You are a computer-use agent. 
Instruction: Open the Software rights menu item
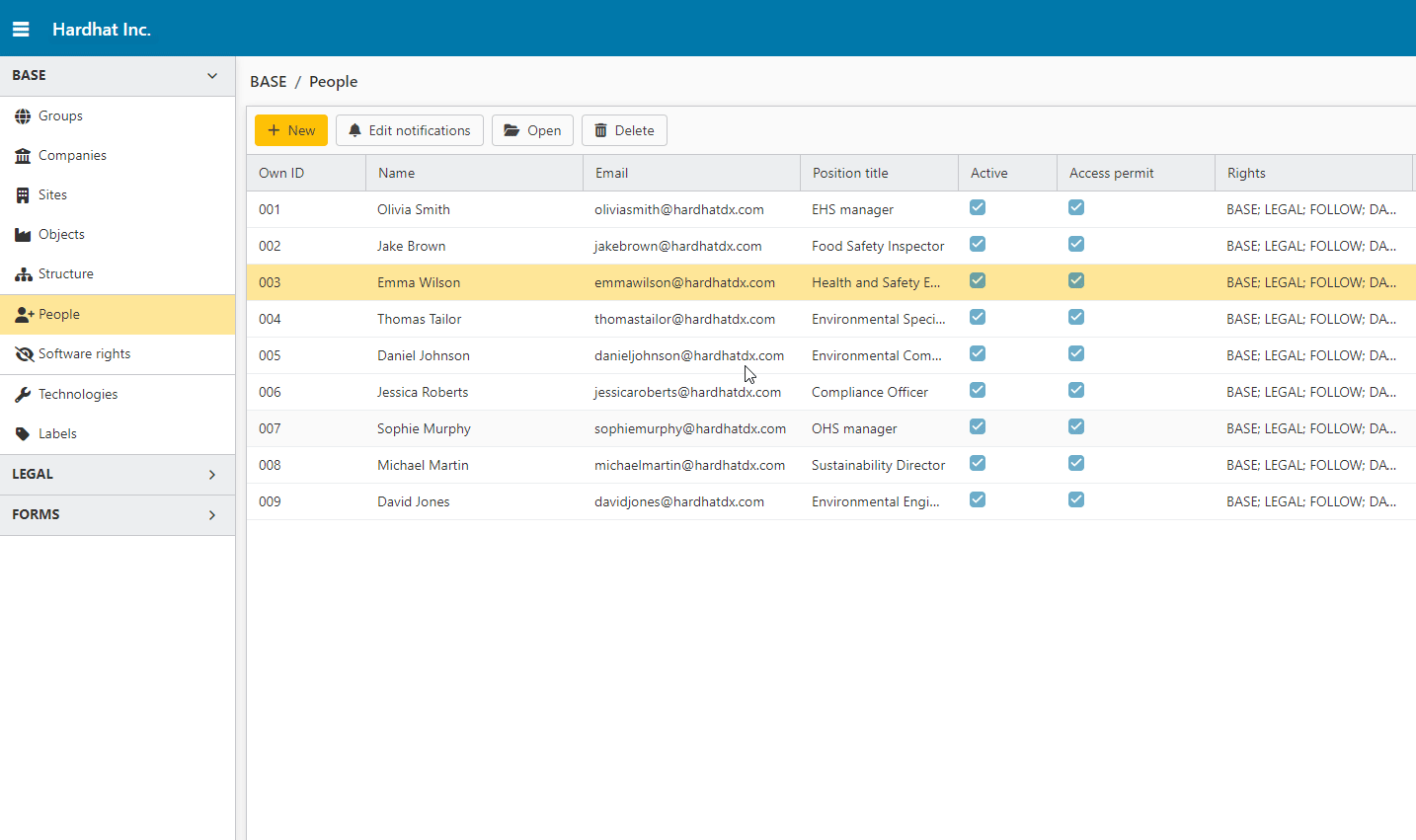coord(118,354)
